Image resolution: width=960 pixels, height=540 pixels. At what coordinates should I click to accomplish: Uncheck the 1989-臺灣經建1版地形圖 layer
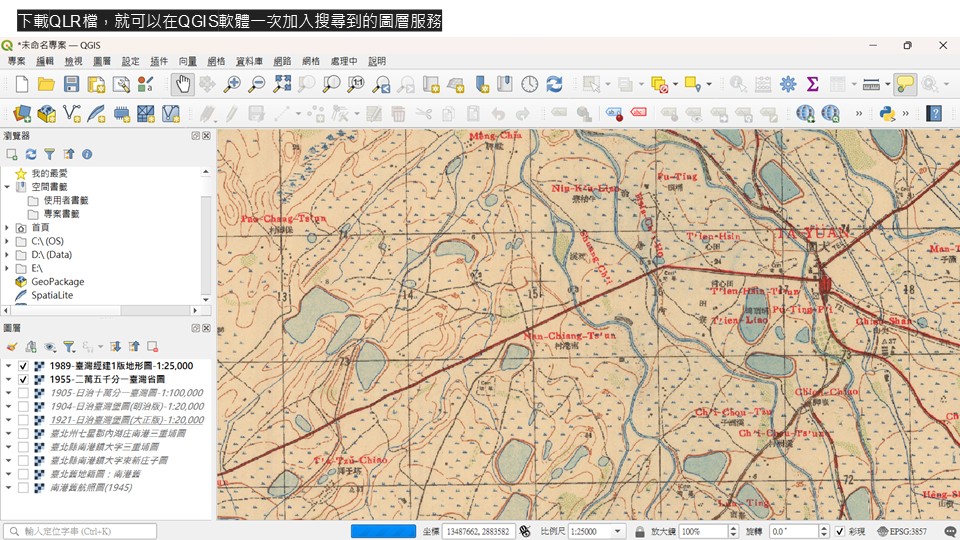click(x=23, y=366)
